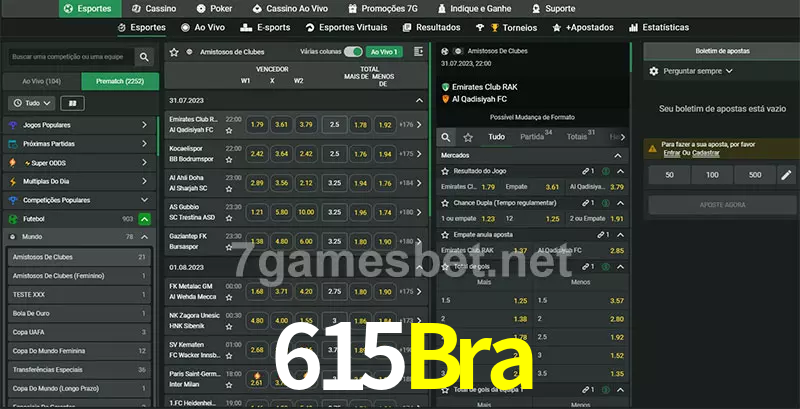Star the AS Gubbio match
Screen dimensions: 800x409
coord(229,218)
